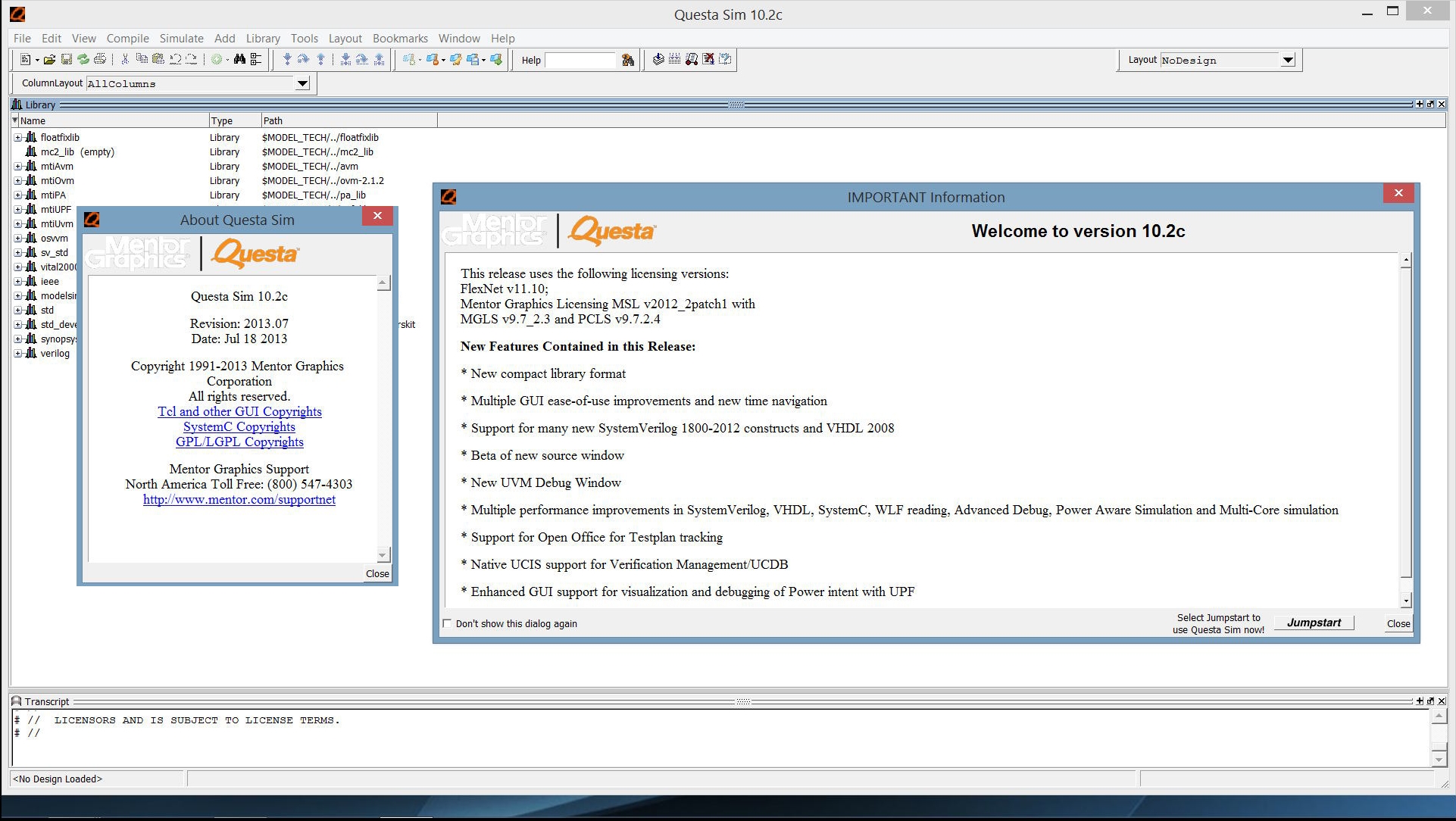
Task: Click the Name column header in Library
Action: click(x=113, y=120)
